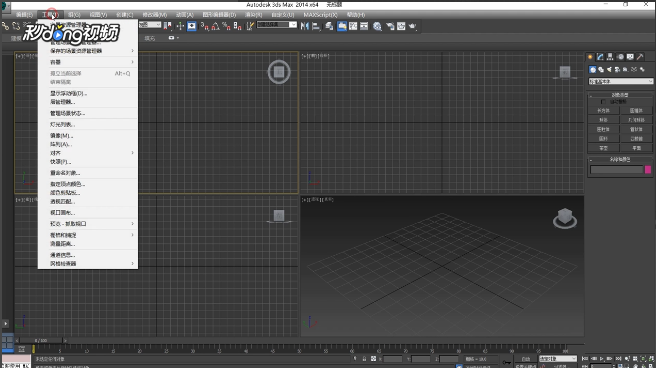Choose 重命名对象... from Tools menu

pyautogui.click(x=87, y=173)
